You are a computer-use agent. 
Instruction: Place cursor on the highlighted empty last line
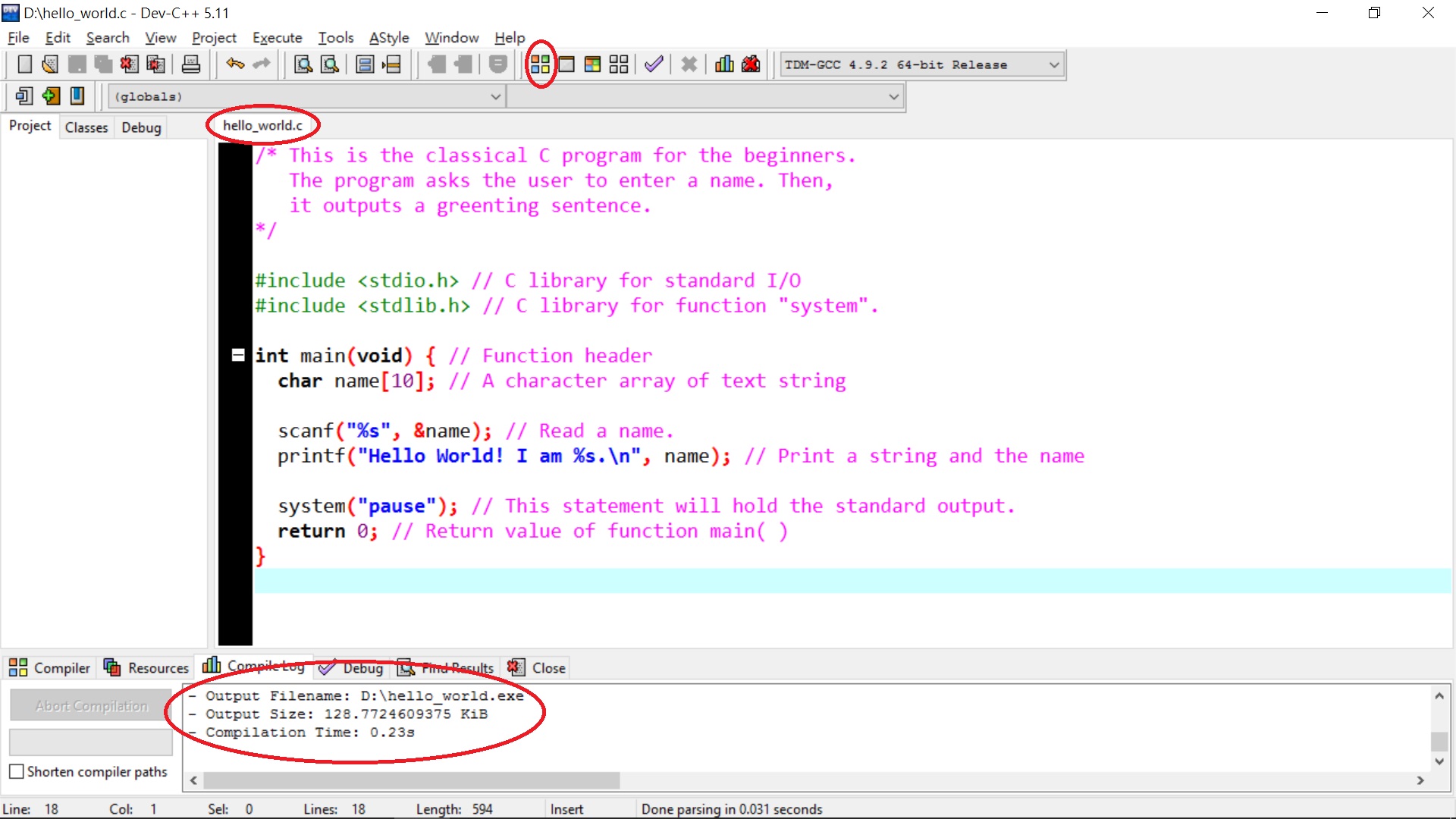[x=852, y=581]
